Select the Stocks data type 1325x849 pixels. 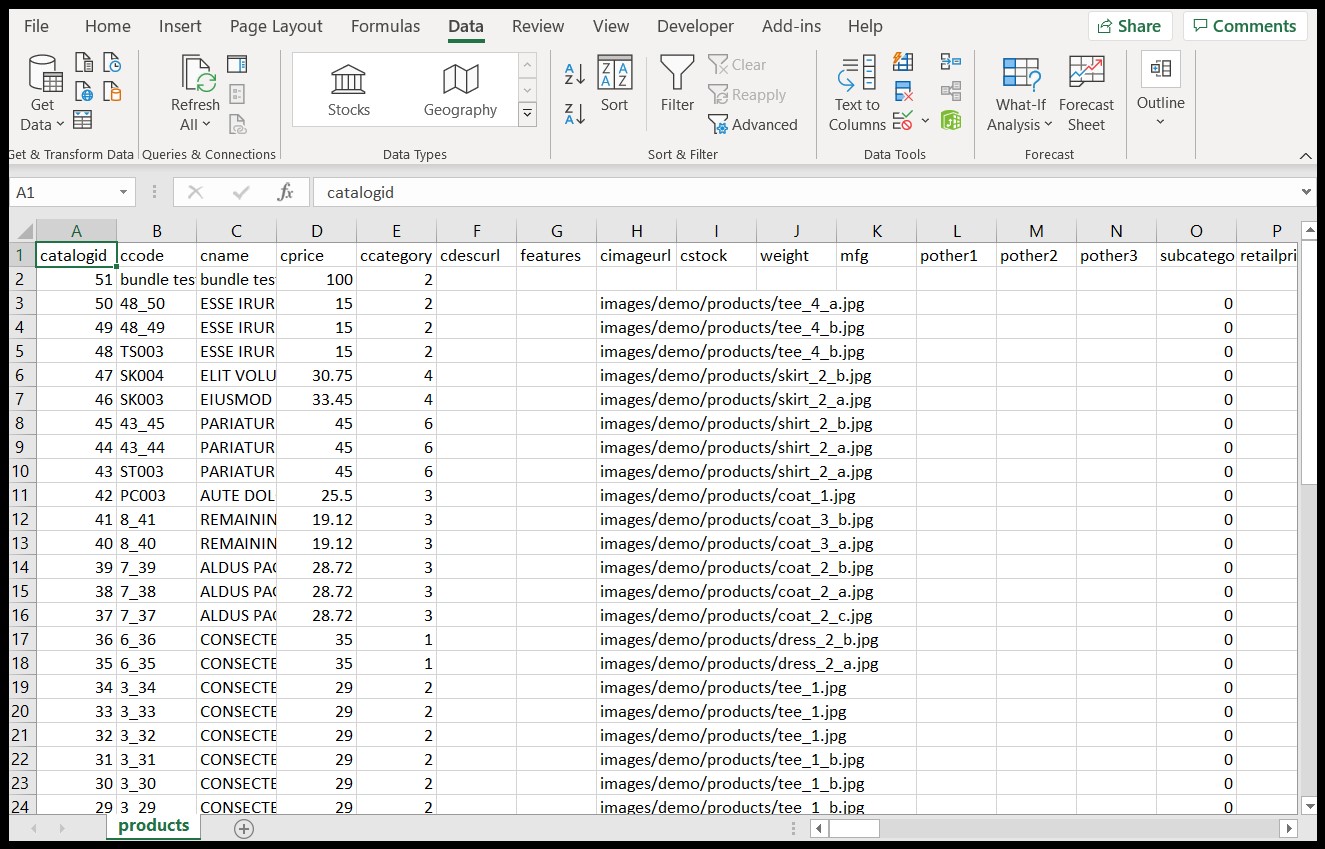pyautogui.click(x=349, y=90)
